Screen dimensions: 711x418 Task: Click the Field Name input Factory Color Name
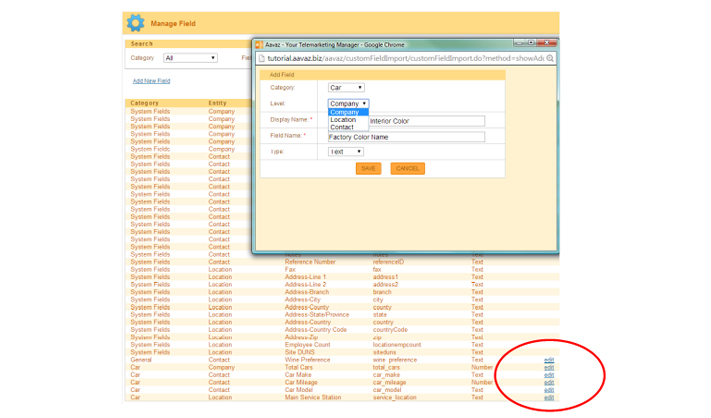point(406,137)
